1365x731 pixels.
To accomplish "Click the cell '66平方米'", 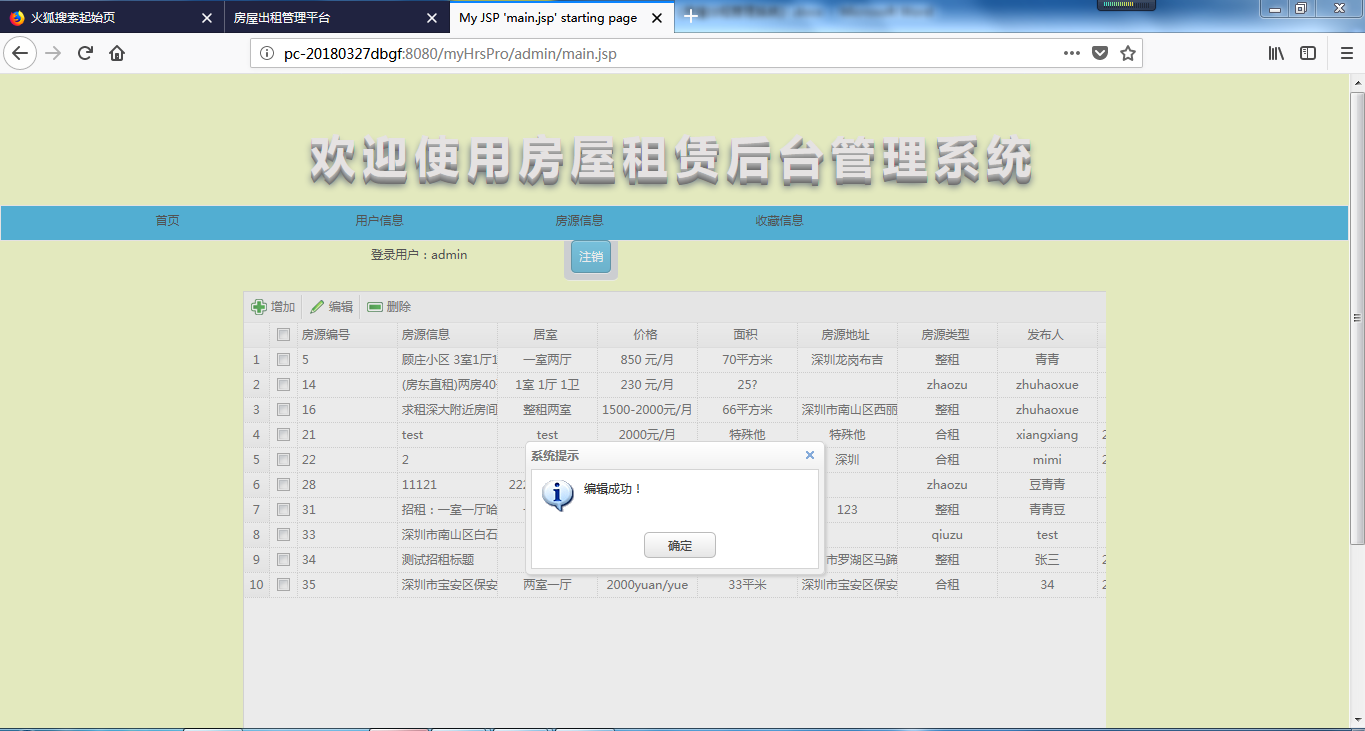I will pyautogui.click(x=747, y=410).
